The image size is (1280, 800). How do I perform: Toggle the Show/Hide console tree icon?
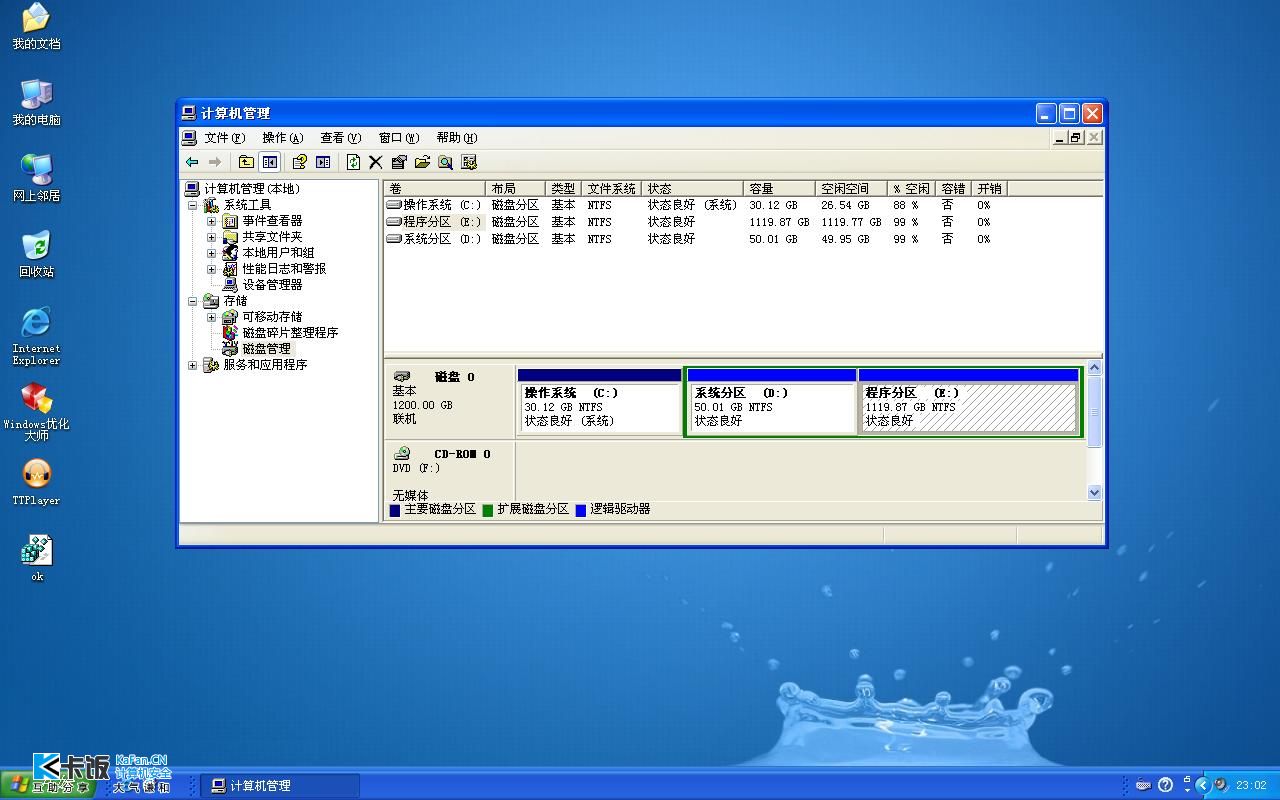click(x=269, y=162)
